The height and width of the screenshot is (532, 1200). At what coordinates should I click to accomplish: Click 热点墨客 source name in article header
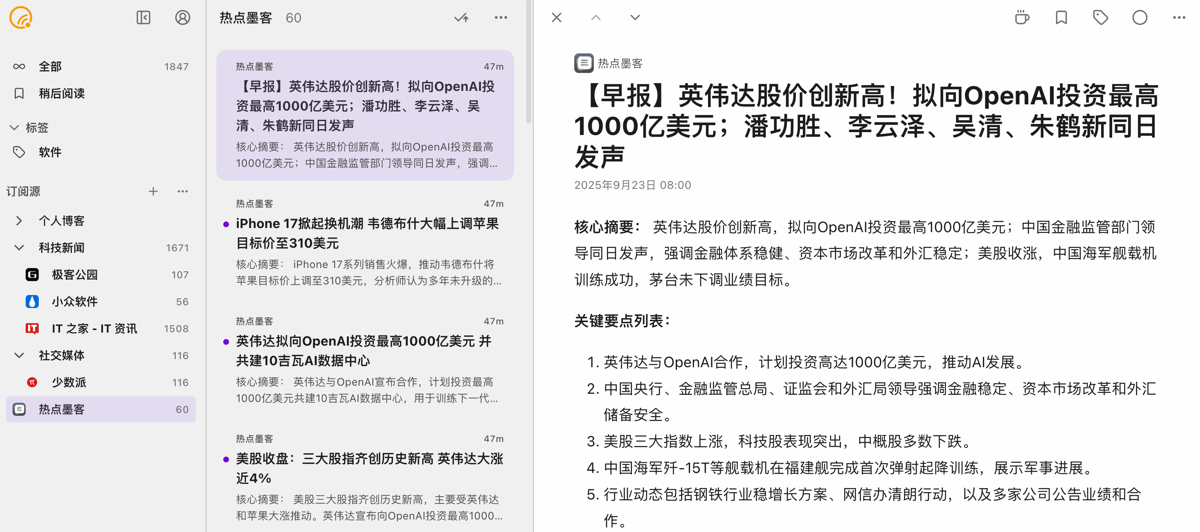click(x=620, y=63)
